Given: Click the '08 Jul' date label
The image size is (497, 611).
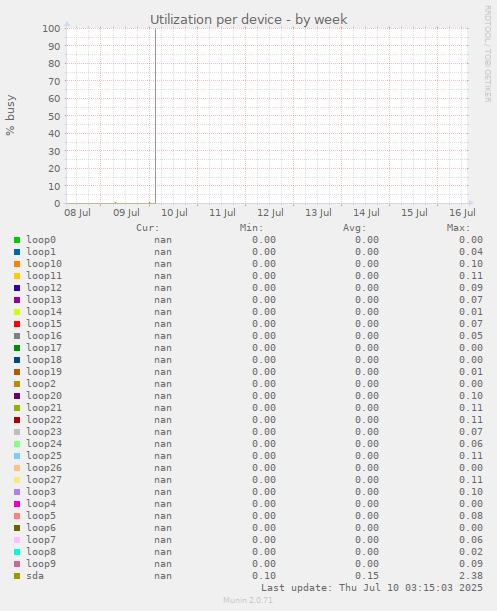Looking at the screenshot, I should 77,213.
